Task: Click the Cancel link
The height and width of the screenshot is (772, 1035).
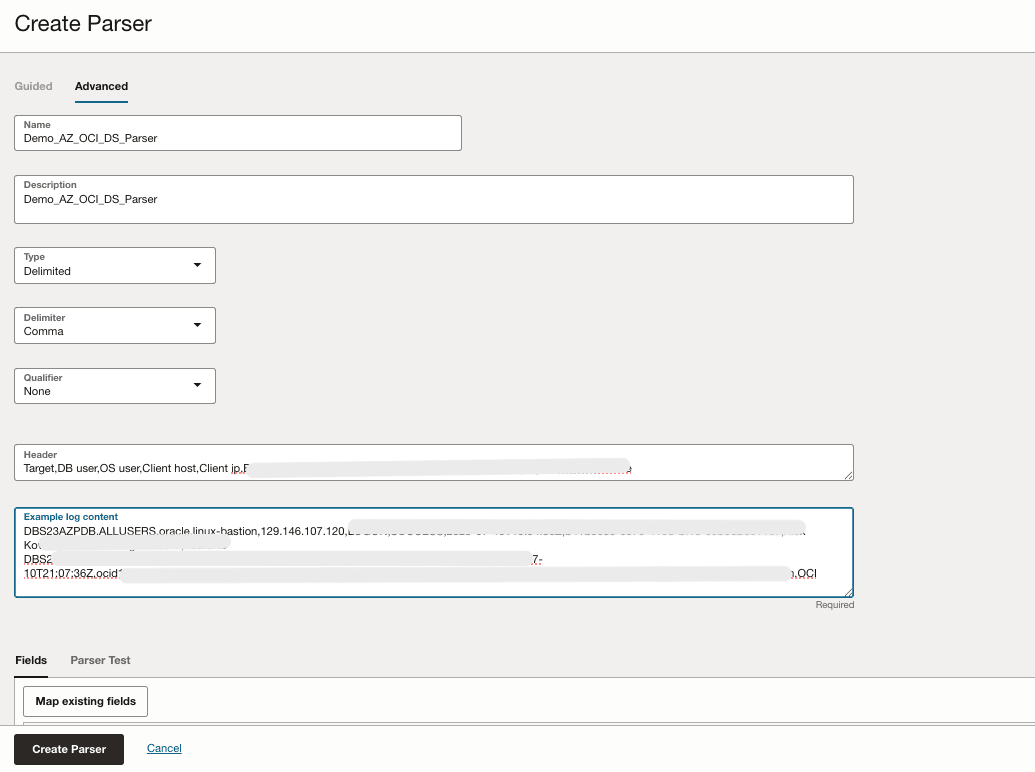Action: [164, 748]
